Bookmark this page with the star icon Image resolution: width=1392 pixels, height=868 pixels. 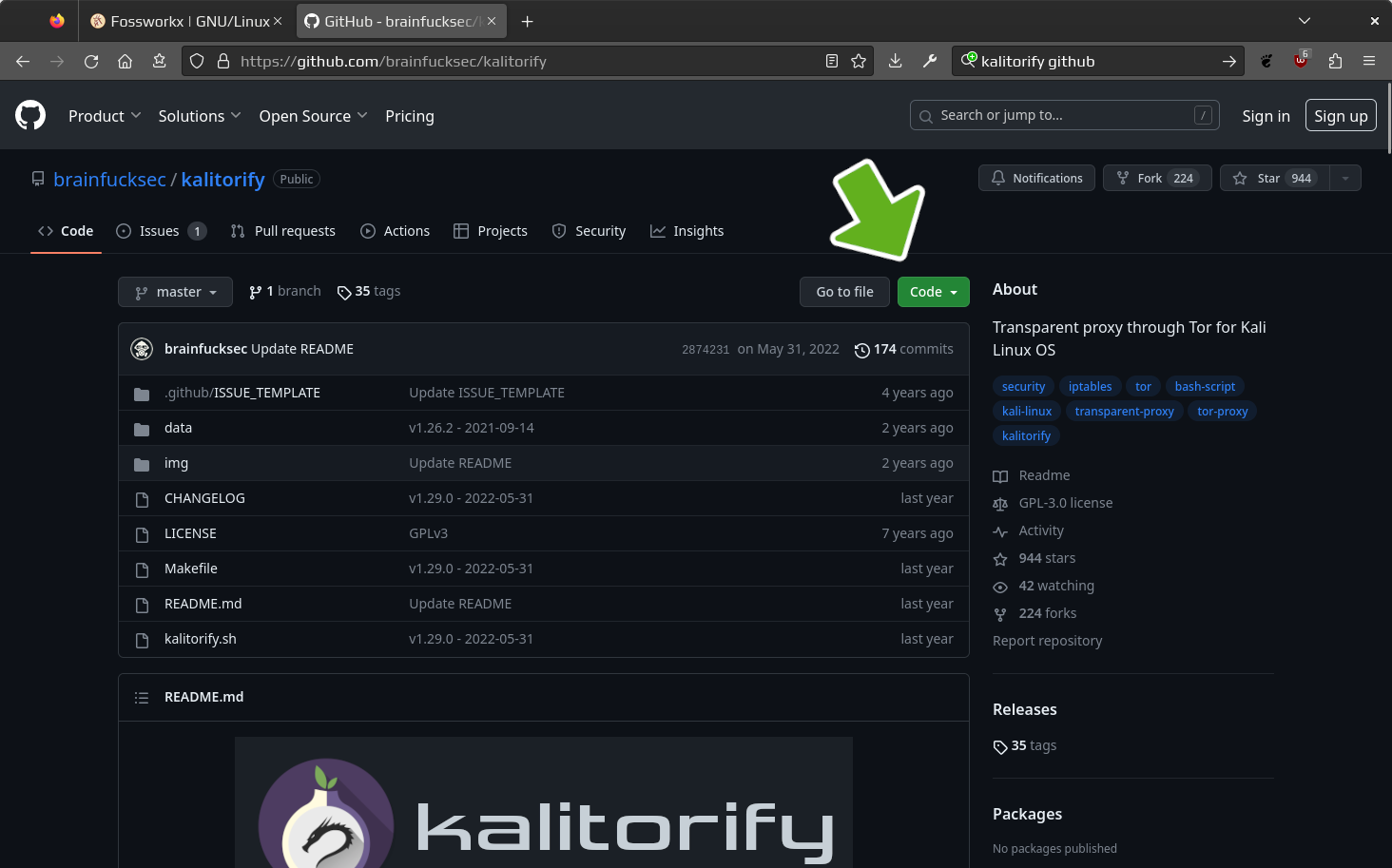[x=859, y=61]
